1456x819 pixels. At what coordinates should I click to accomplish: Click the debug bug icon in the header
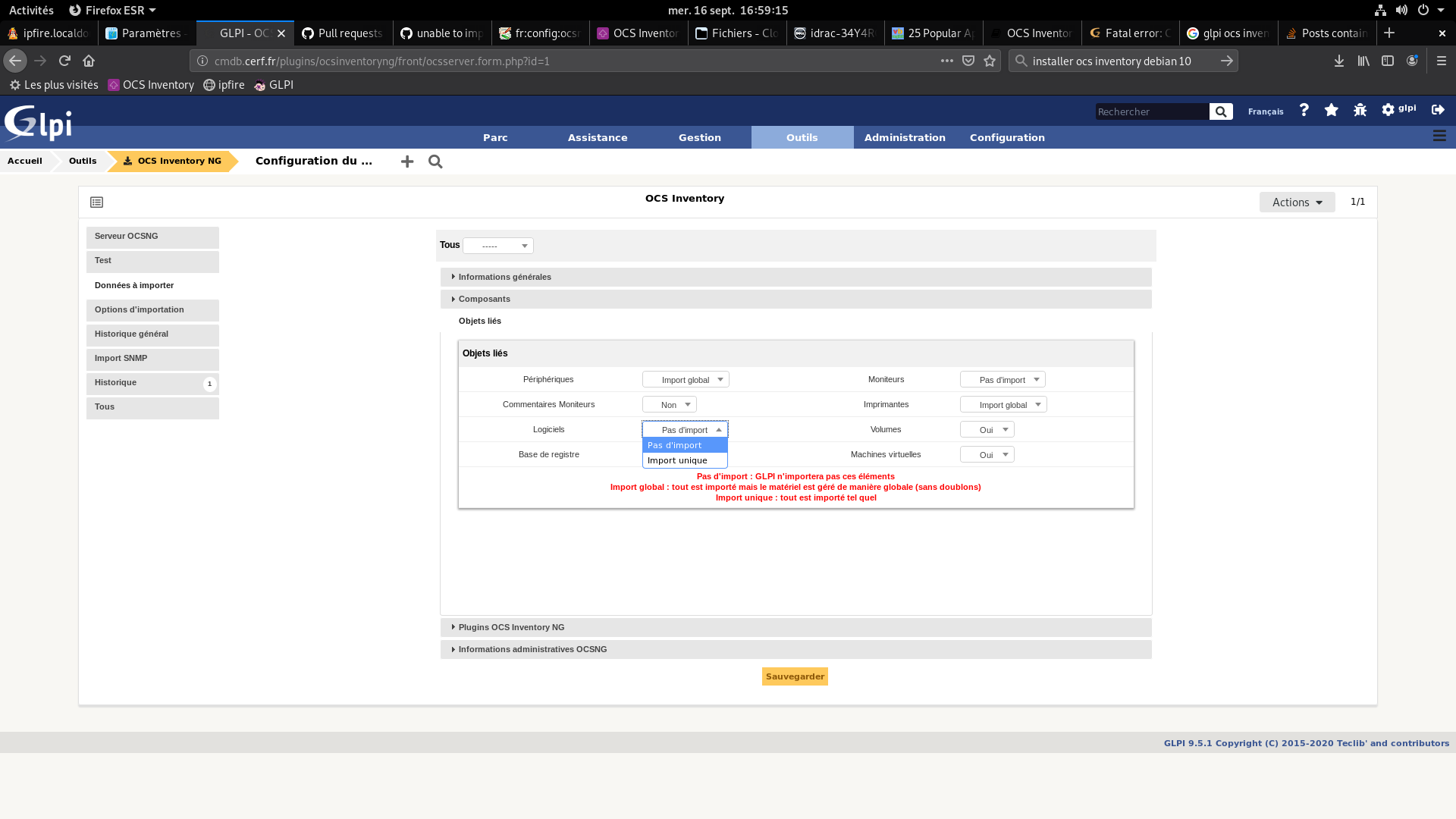[x=1359, y=110]
